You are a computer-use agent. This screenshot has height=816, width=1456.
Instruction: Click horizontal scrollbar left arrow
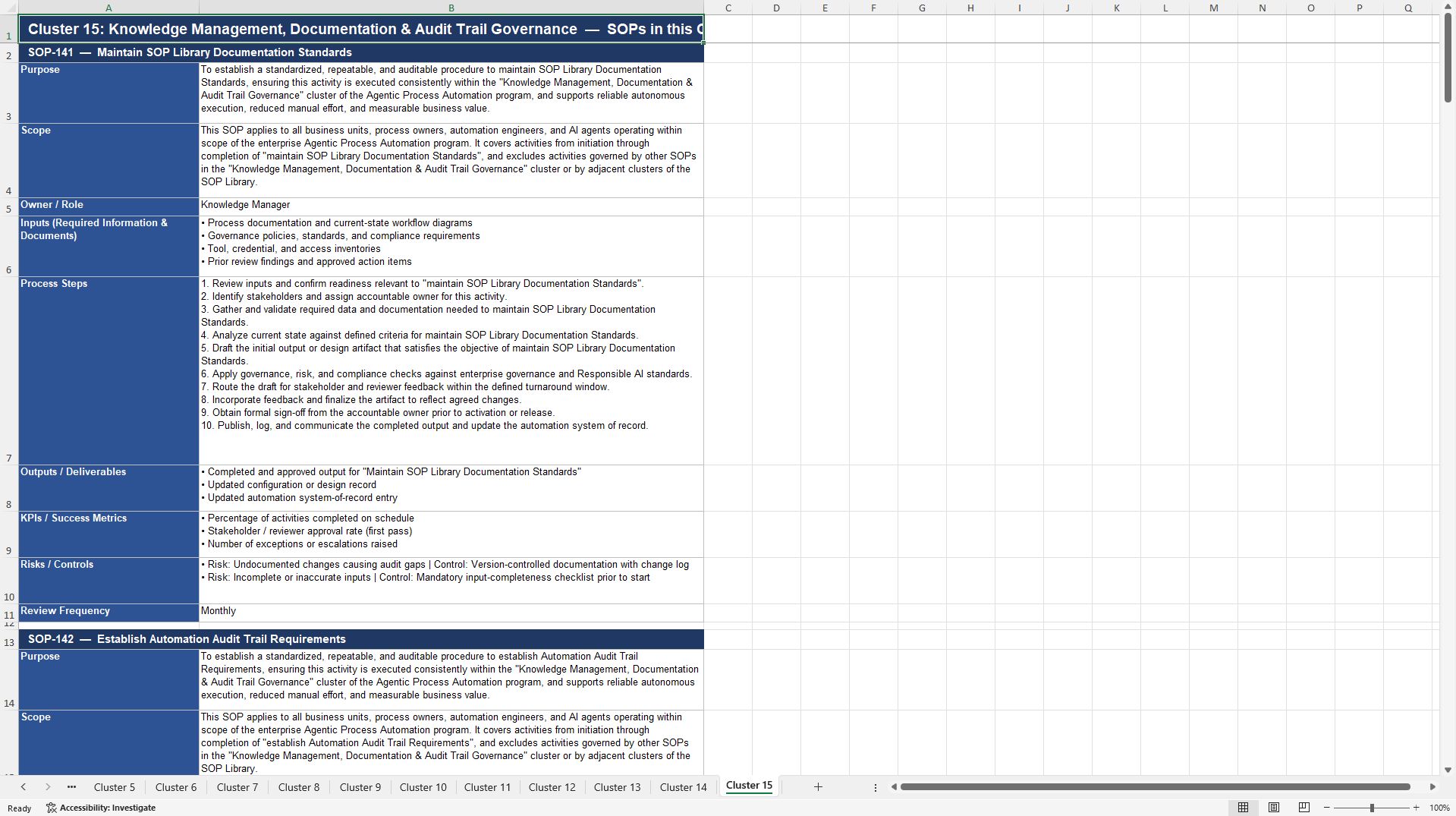(x=894, y=787)
